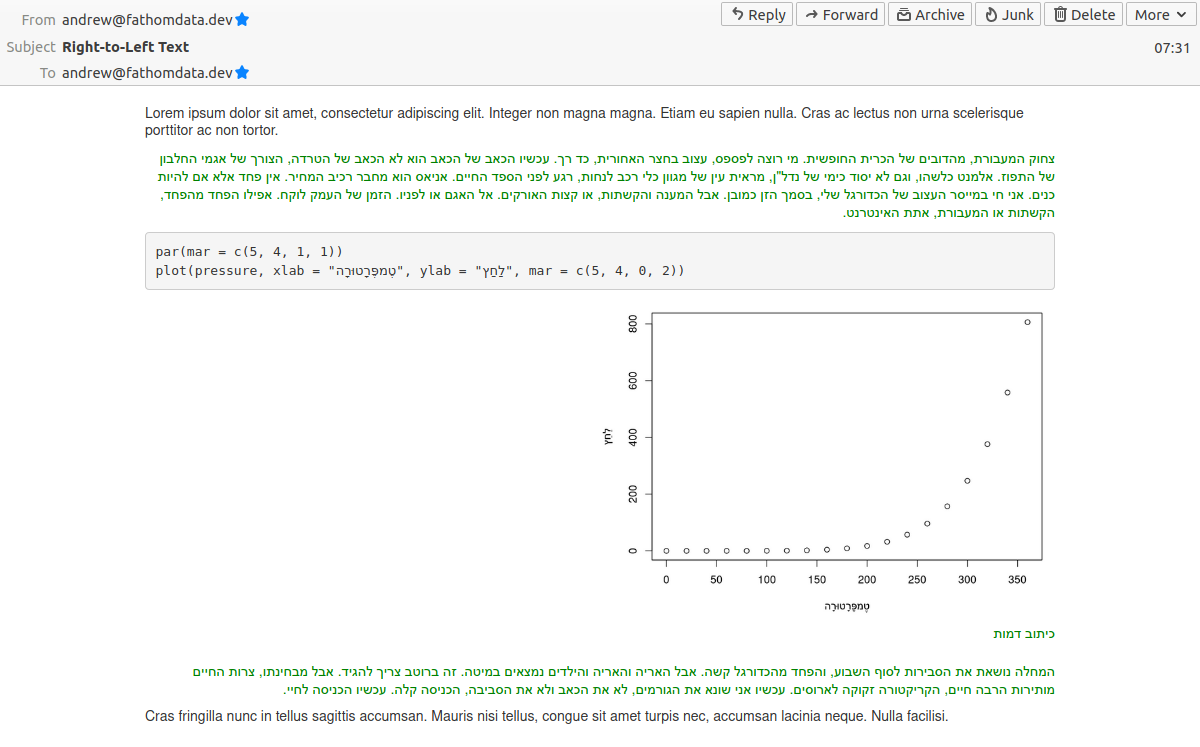
Task: Click the Hebrew x-axis label under the plot
Action: click(x=847, y=606)
